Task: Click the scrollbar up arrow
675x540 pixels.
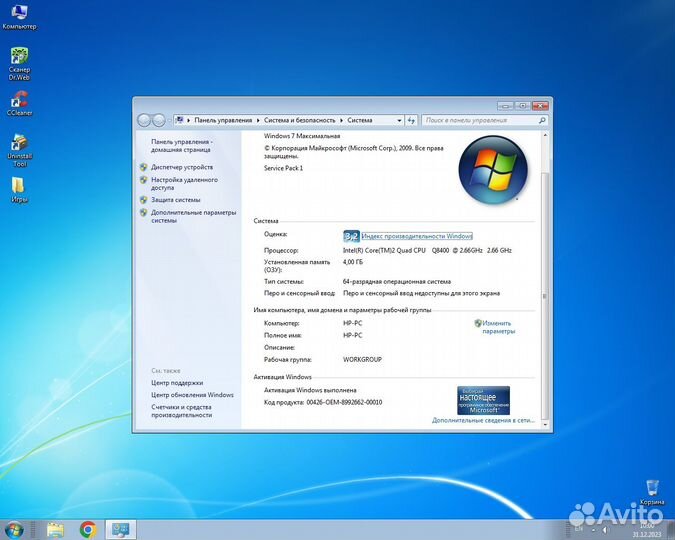Action: 545,136
